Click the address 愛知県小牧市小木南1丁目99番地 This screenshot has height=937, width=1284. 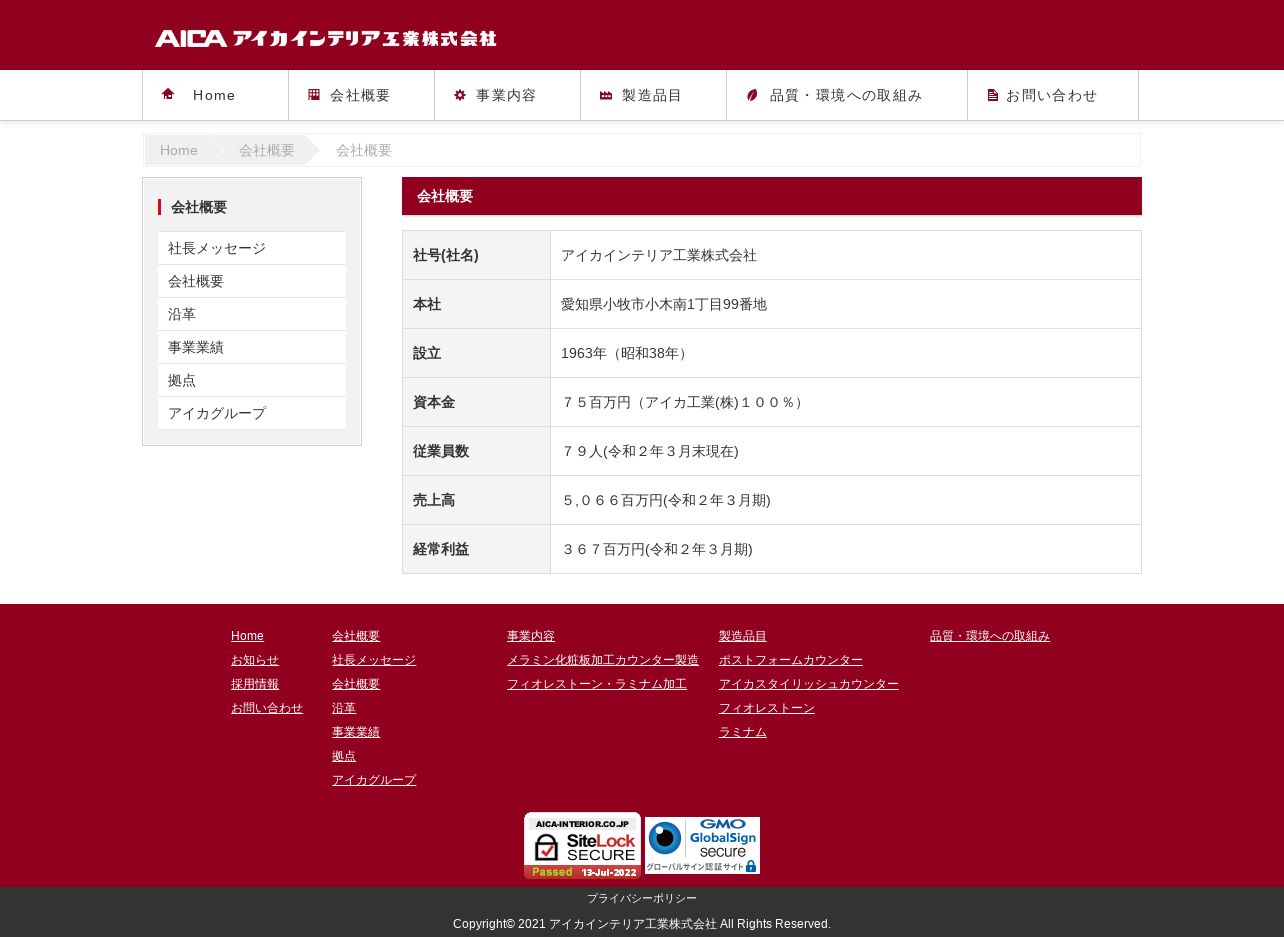[664, 304]
